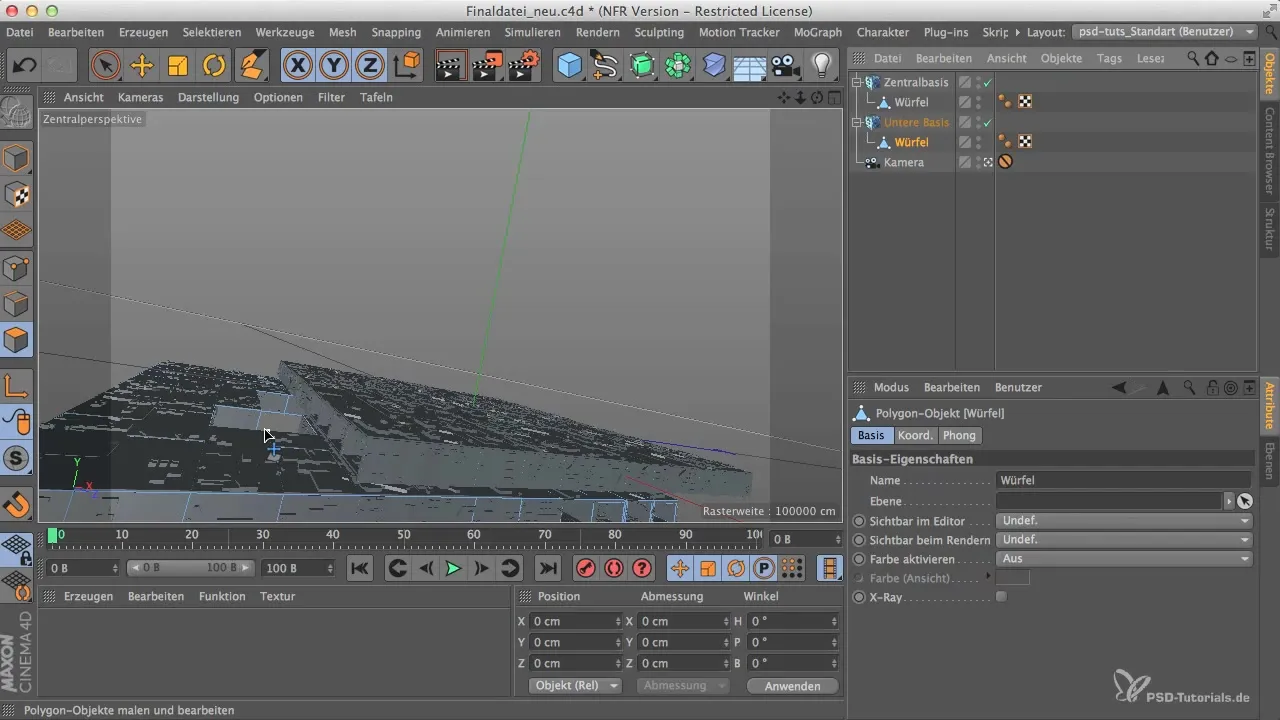Click the magnet tool icon

point(17,504)
